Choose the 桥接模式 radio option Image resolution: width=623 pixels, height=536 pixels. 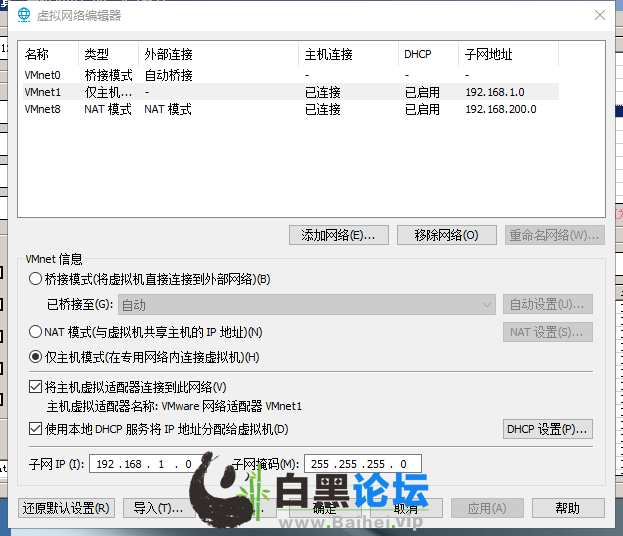pos(36,280)
